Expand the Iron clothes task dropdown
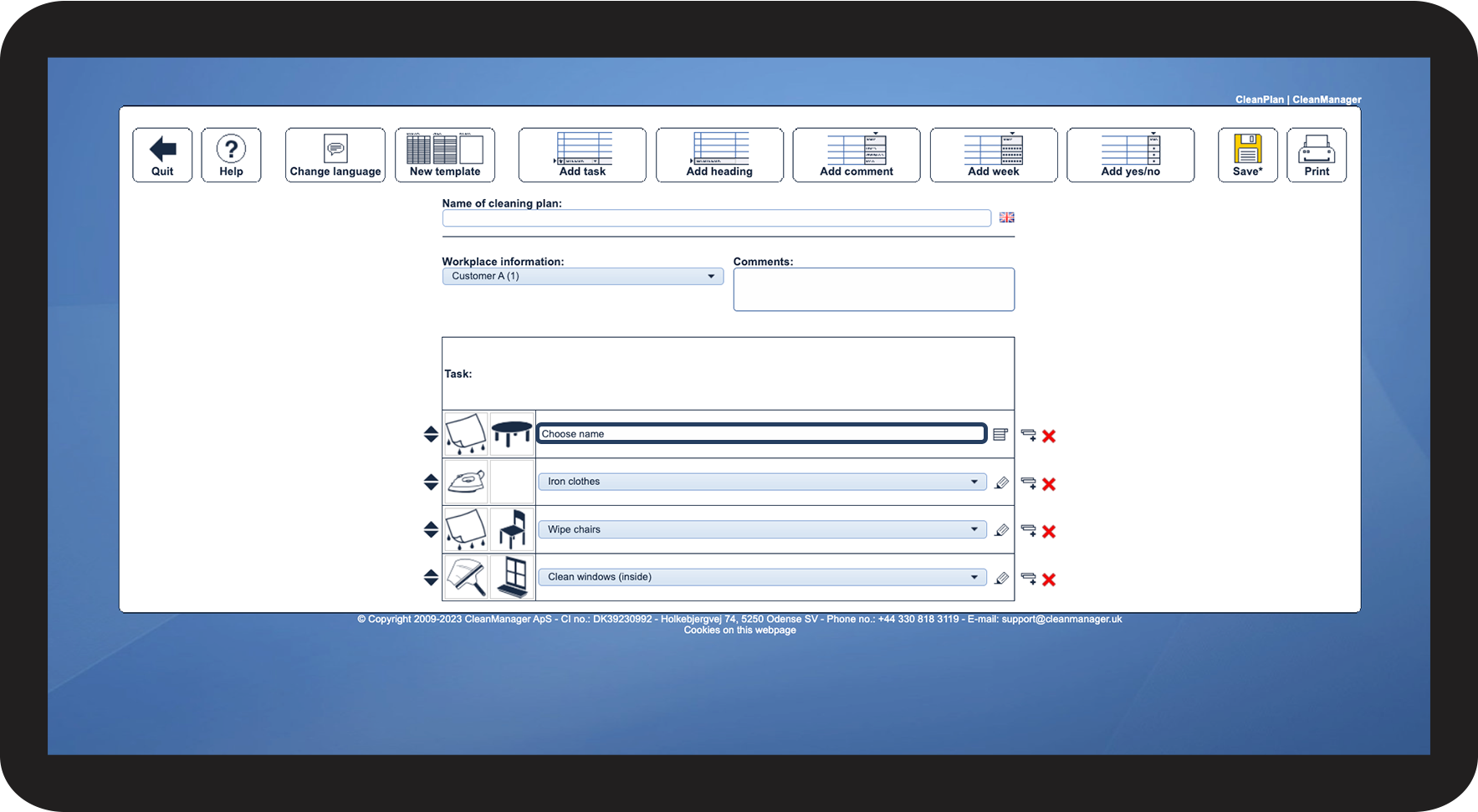The image size is (1478, 812). [x=763, y=482]
